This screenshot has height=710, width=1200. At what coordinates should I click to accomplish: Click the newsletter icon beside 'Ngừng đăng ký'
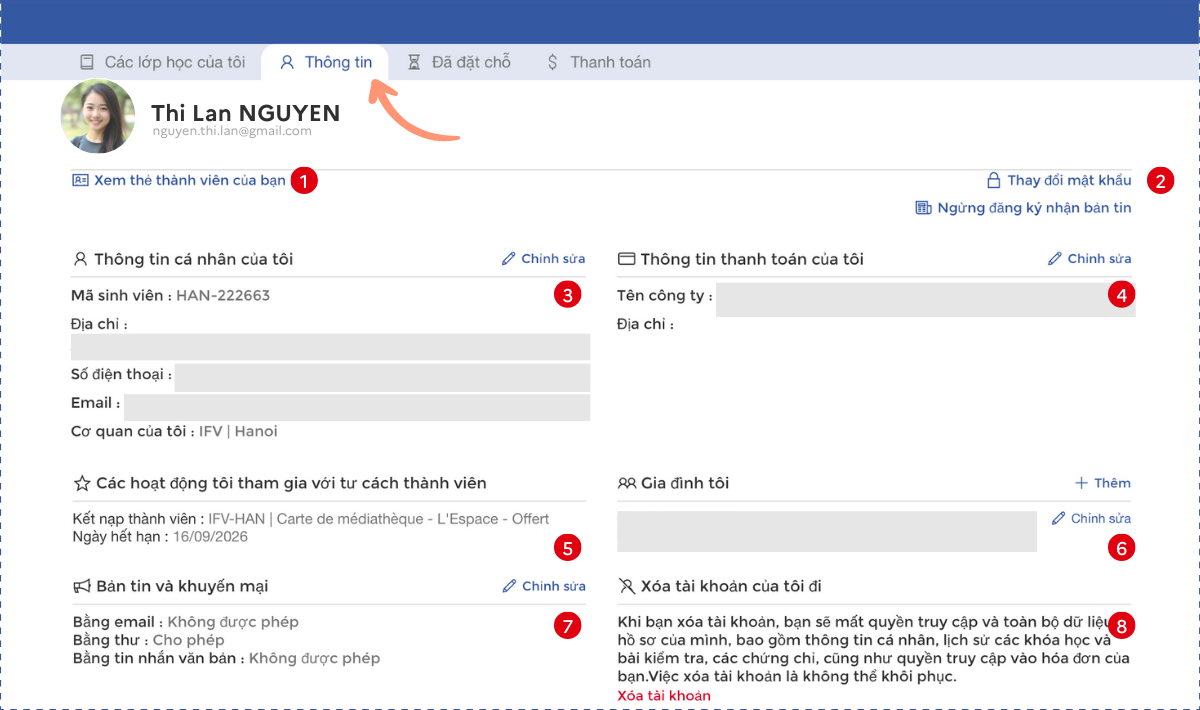pyautogui.click(x=923, y=208)
